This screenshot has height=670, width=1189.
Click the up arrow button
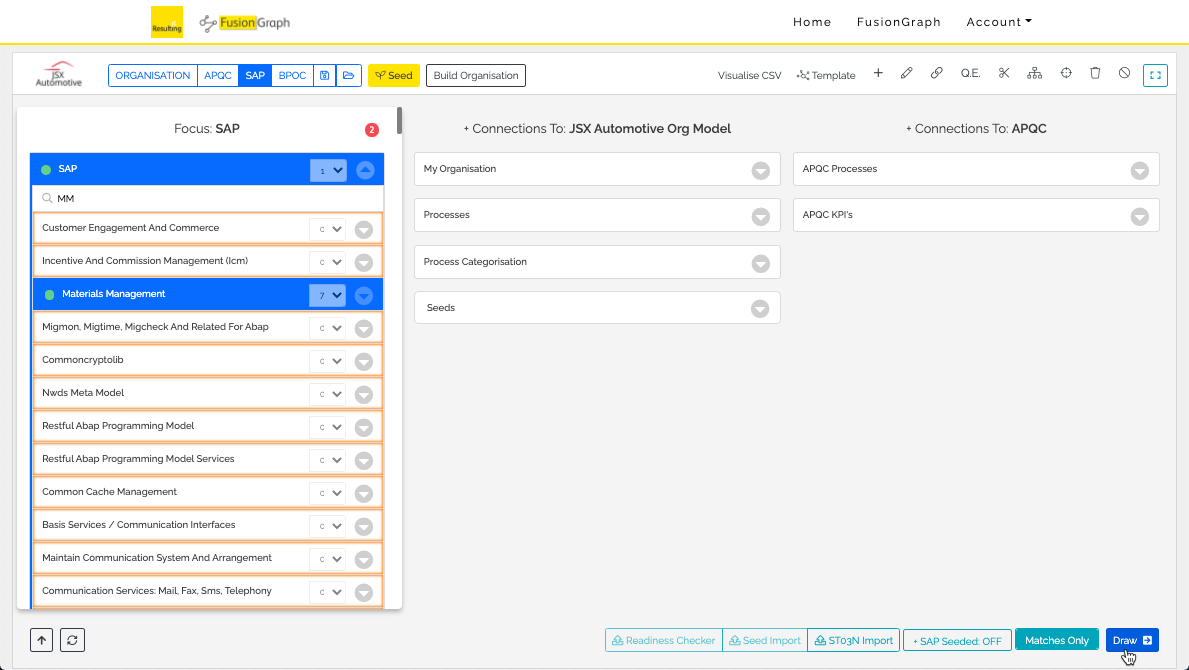(42, 640)
